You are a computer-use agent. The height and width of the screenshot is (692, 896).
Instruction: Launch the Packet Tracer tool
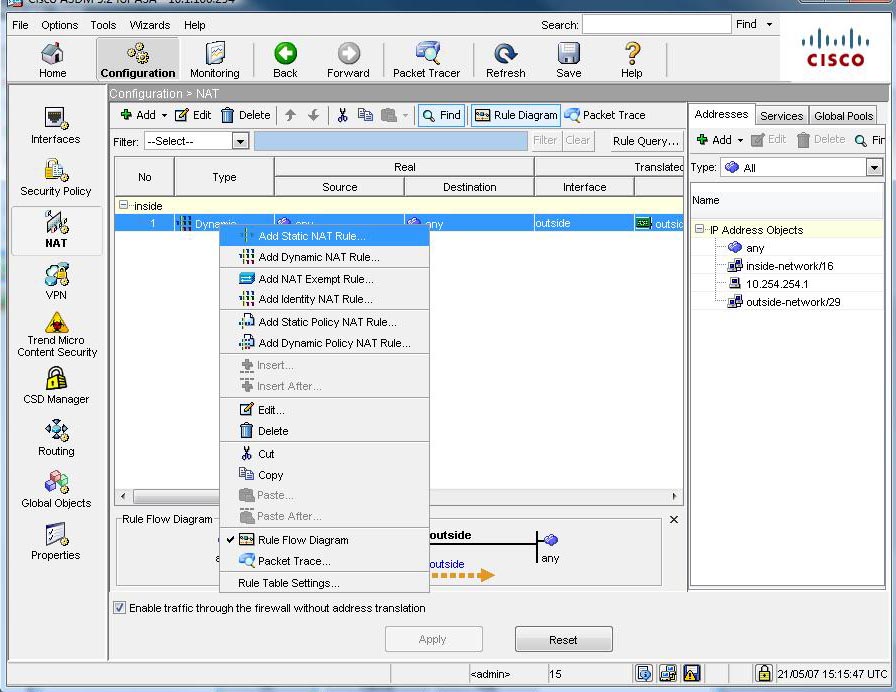click(x=426, y=60)
